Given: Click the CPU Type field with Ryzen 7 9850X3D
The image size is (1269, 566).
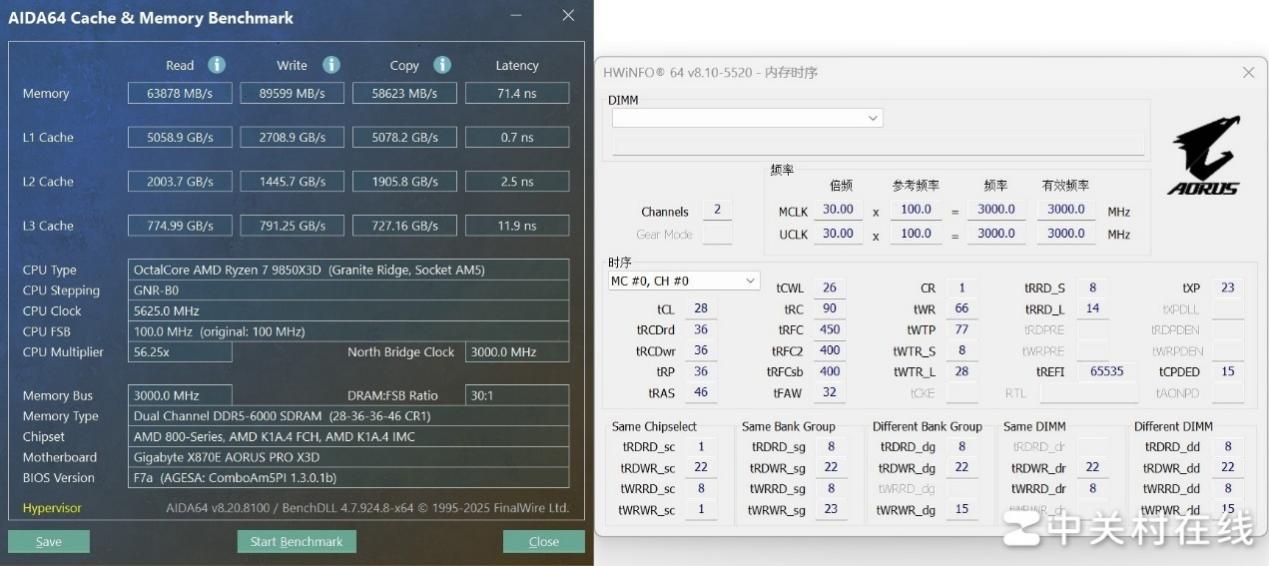Looking at the screenshot, I should tap(349, 270).
